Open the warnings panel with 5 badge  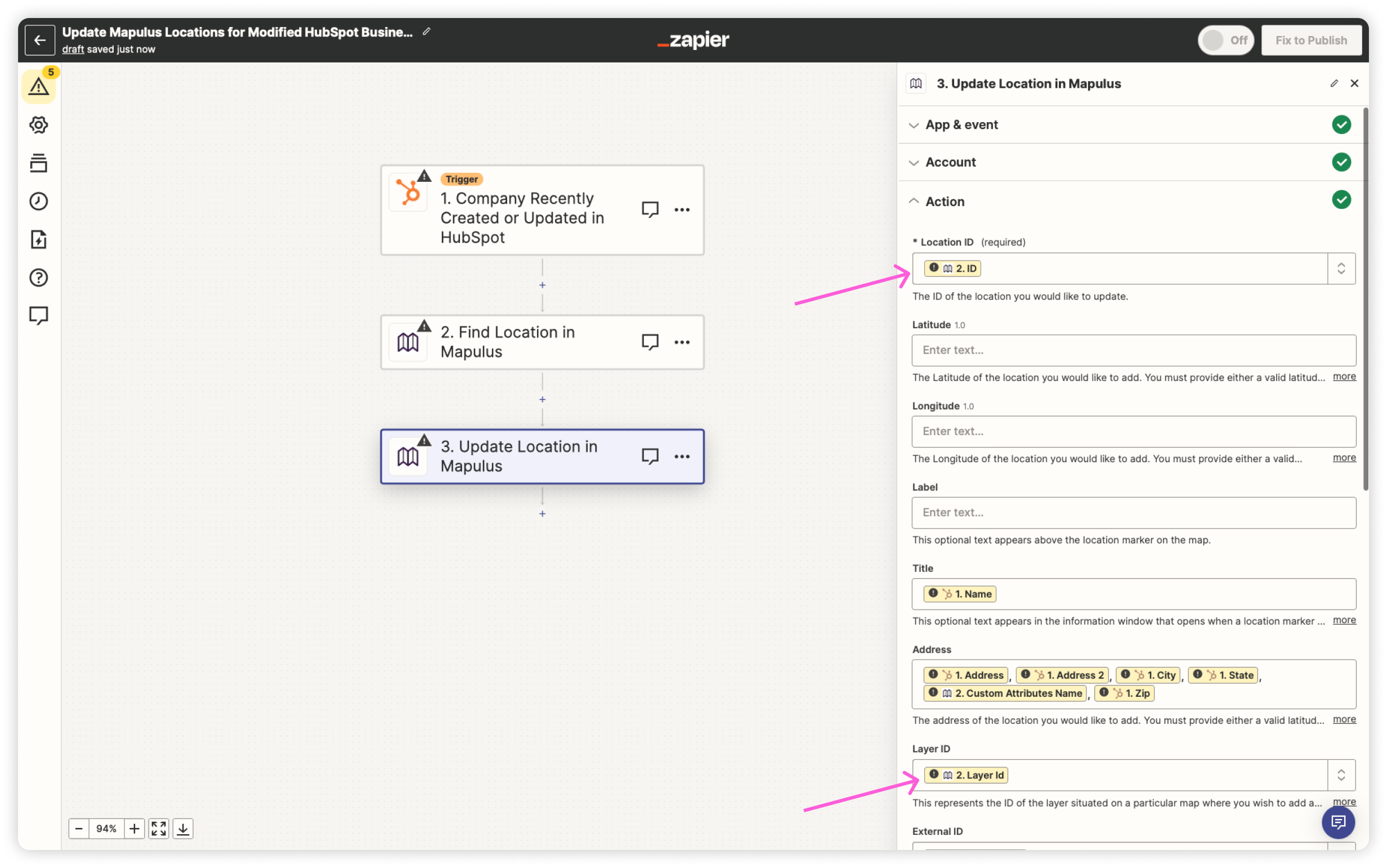39,86
